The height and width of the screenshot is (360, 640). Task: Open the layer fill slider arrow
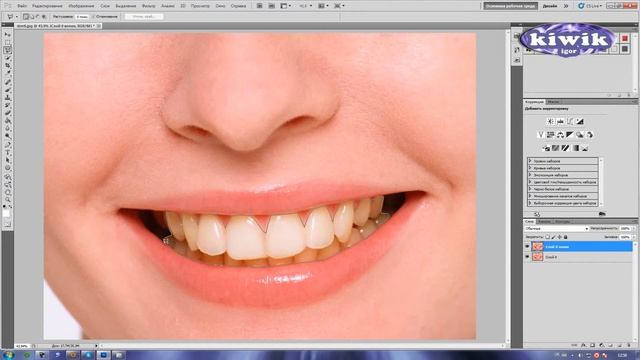634,237
